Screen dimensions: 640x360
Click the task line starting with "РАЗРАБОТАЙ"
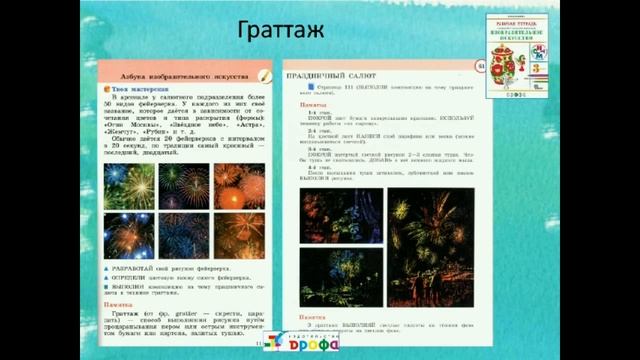(171, 269)
